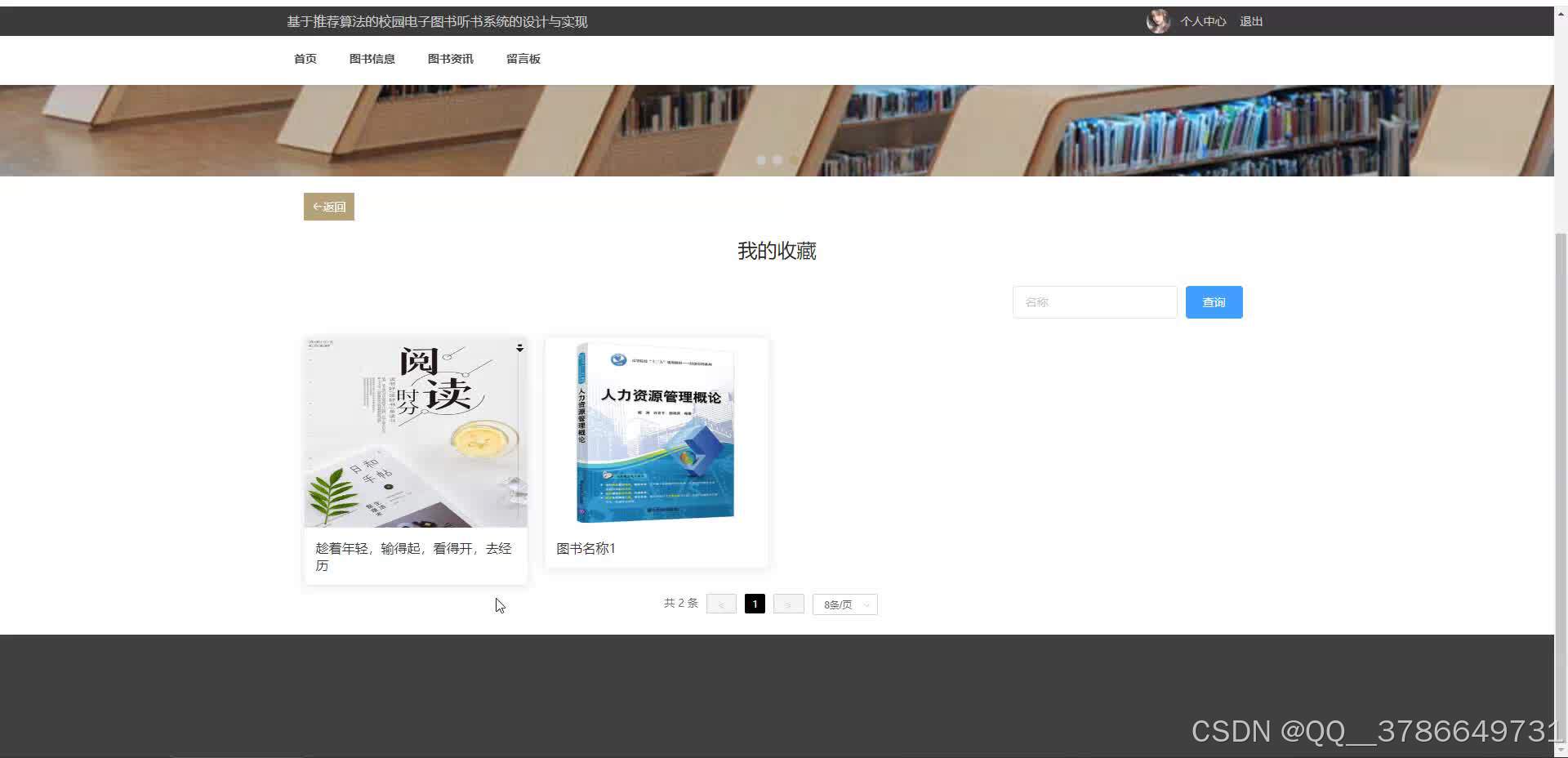This screenshot has height=758, width=1568.
Task: Click the ←返回 back button
Action: click(327, 207)
